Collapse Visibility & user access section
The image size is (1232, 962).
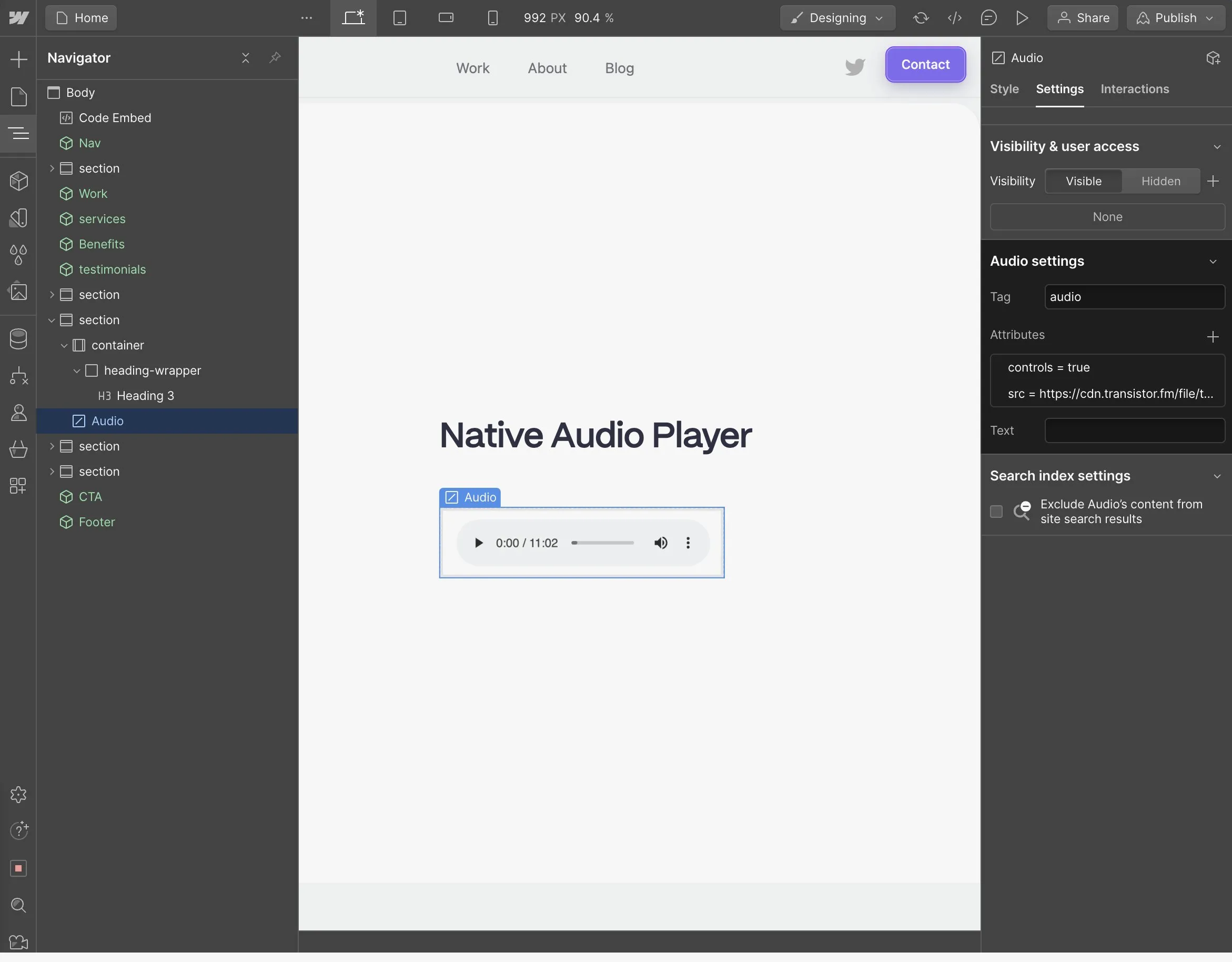pos(1217,147)
